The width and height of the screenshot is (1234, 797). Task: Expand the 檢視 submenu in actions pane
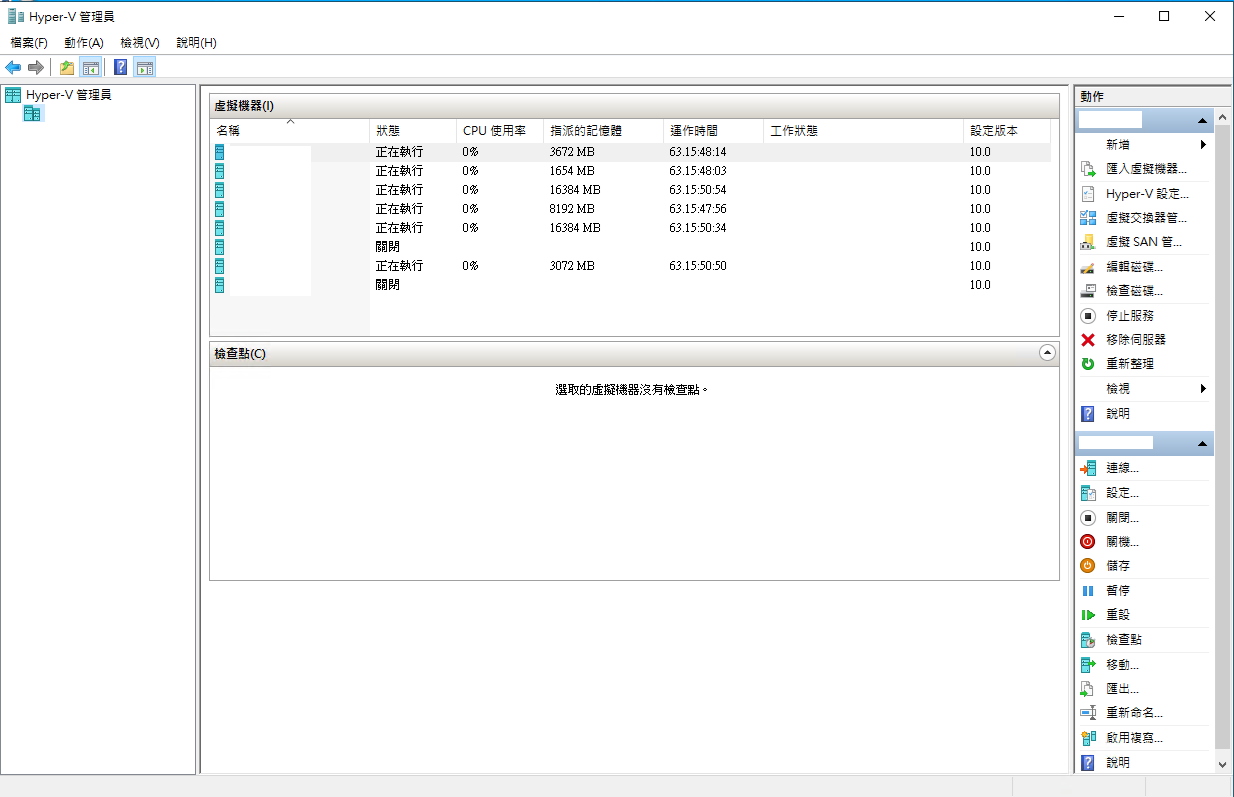pos(1203,388)
